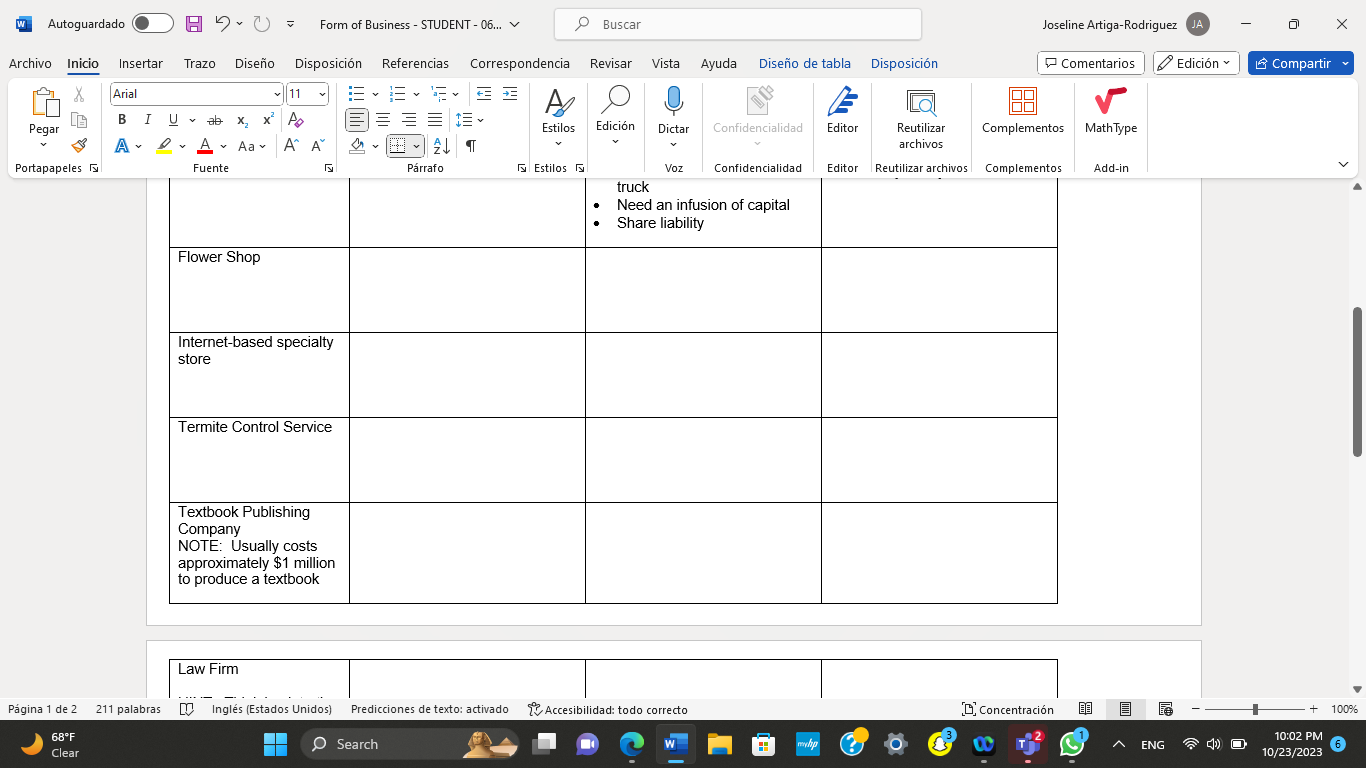Click the Edición mode button
This screenshot has width=1366, height=768.
point(1196,63)
